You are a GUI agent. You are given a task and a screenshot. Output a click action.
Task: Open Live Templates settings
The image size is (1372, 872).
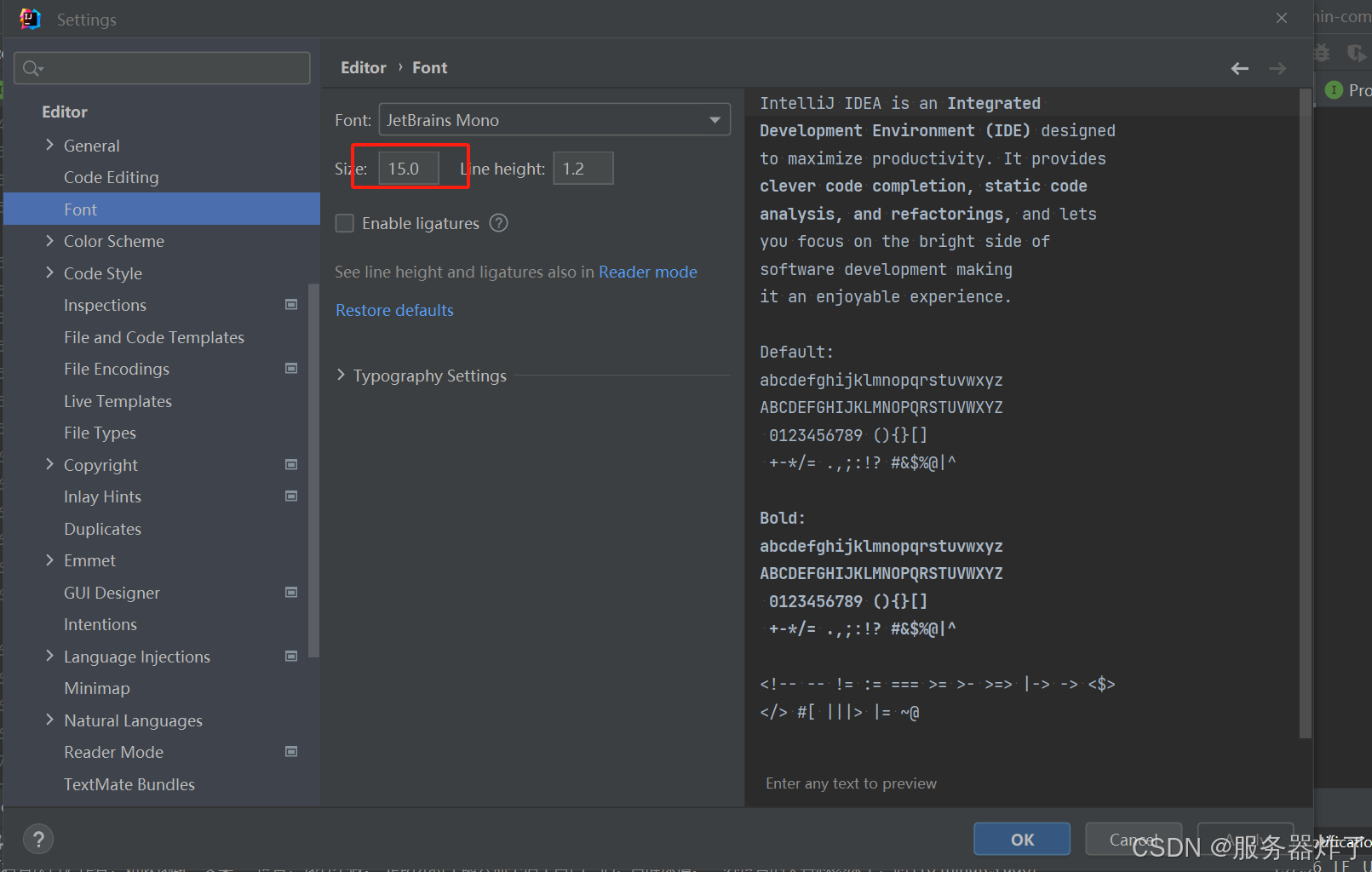(118, 401)
